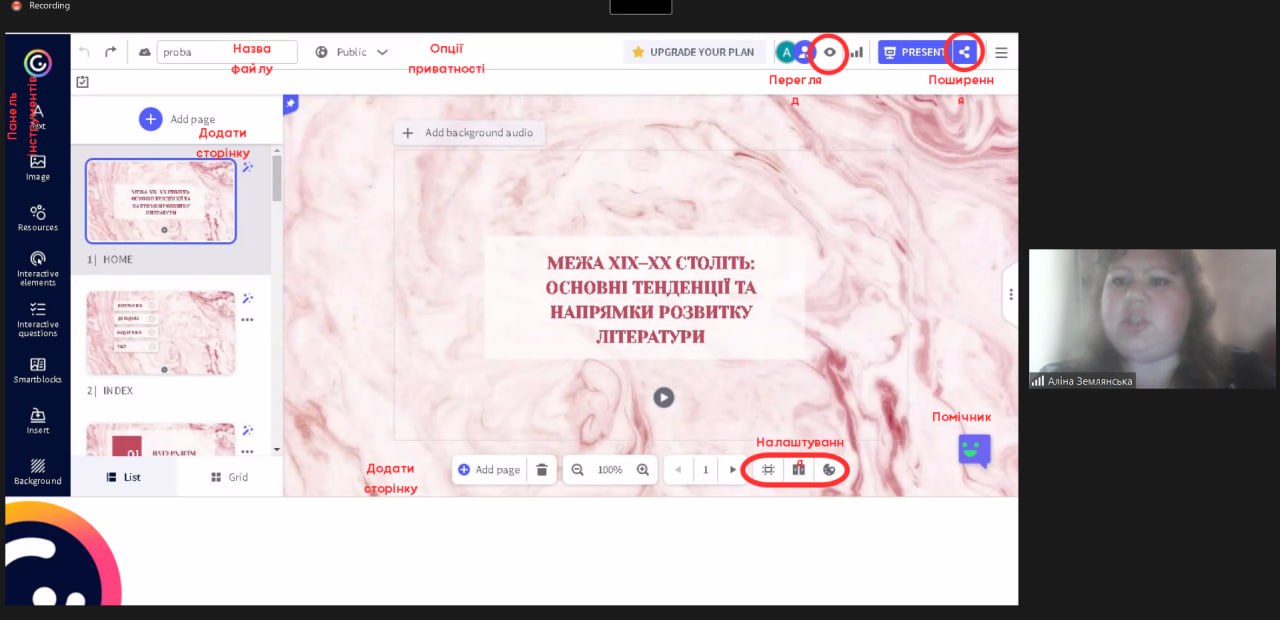Image resolution: width=1280 pixels, height=620 pixels.
Task: Toggle the grid guides icon
Action: 768,469
